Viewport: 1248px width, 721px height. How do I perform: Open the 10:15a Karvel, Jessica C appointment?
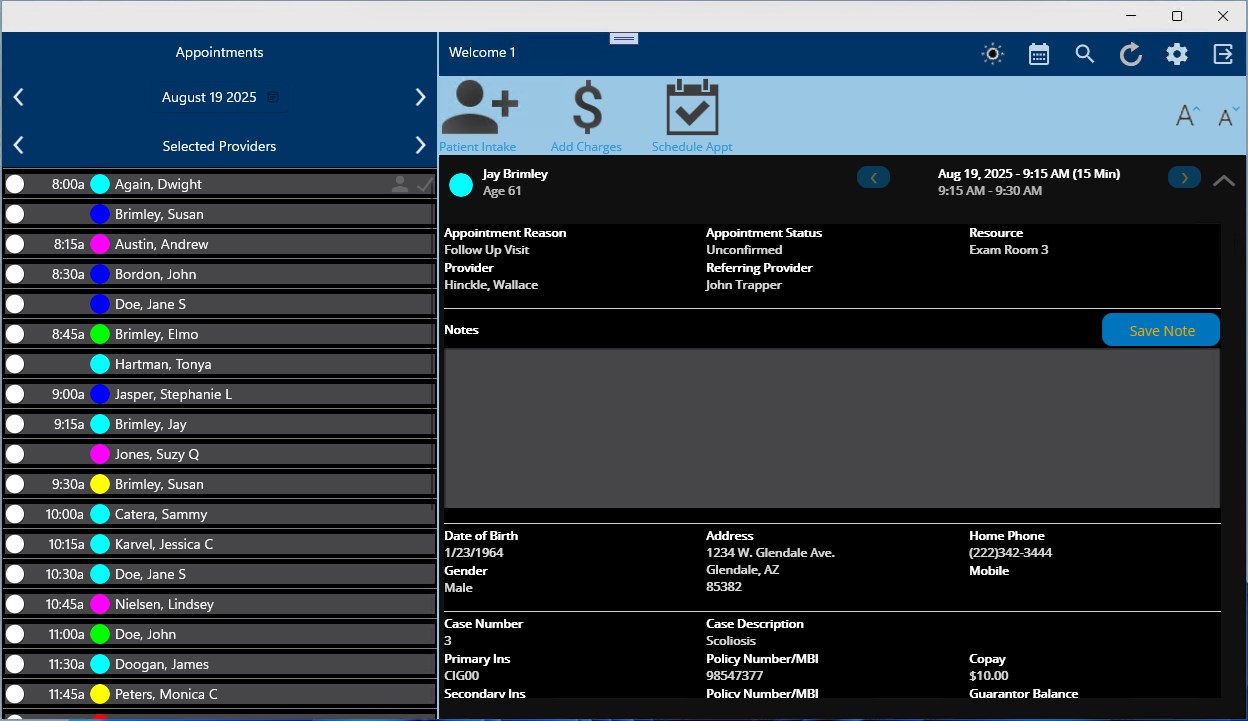click(219, 544)
